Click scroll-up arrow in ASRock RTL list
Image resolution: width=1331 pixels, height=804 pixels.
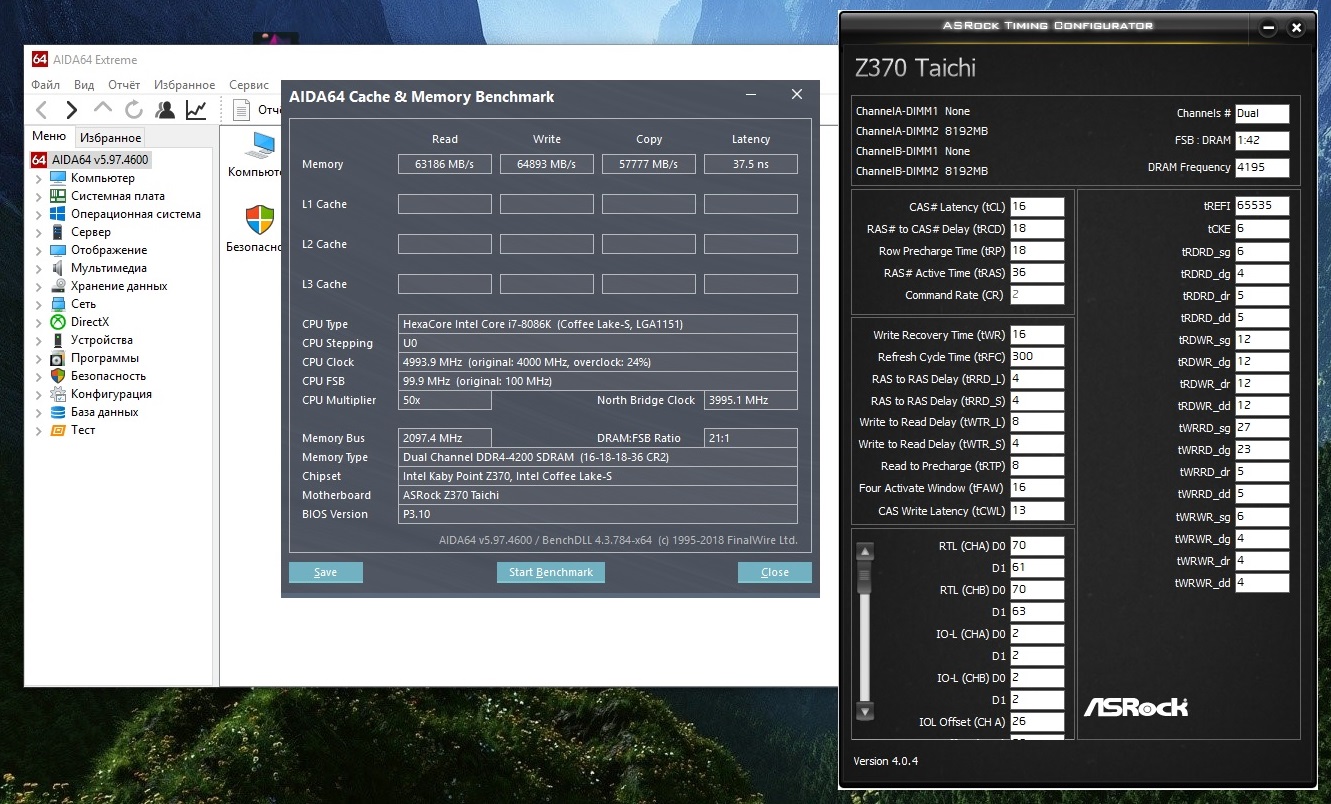(866, 551)
